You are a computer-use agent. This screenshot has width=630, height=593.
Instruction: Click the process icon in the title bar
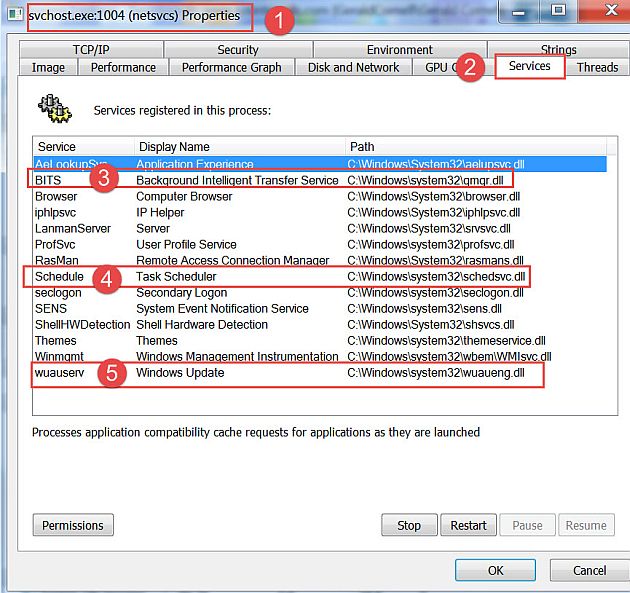16,14
